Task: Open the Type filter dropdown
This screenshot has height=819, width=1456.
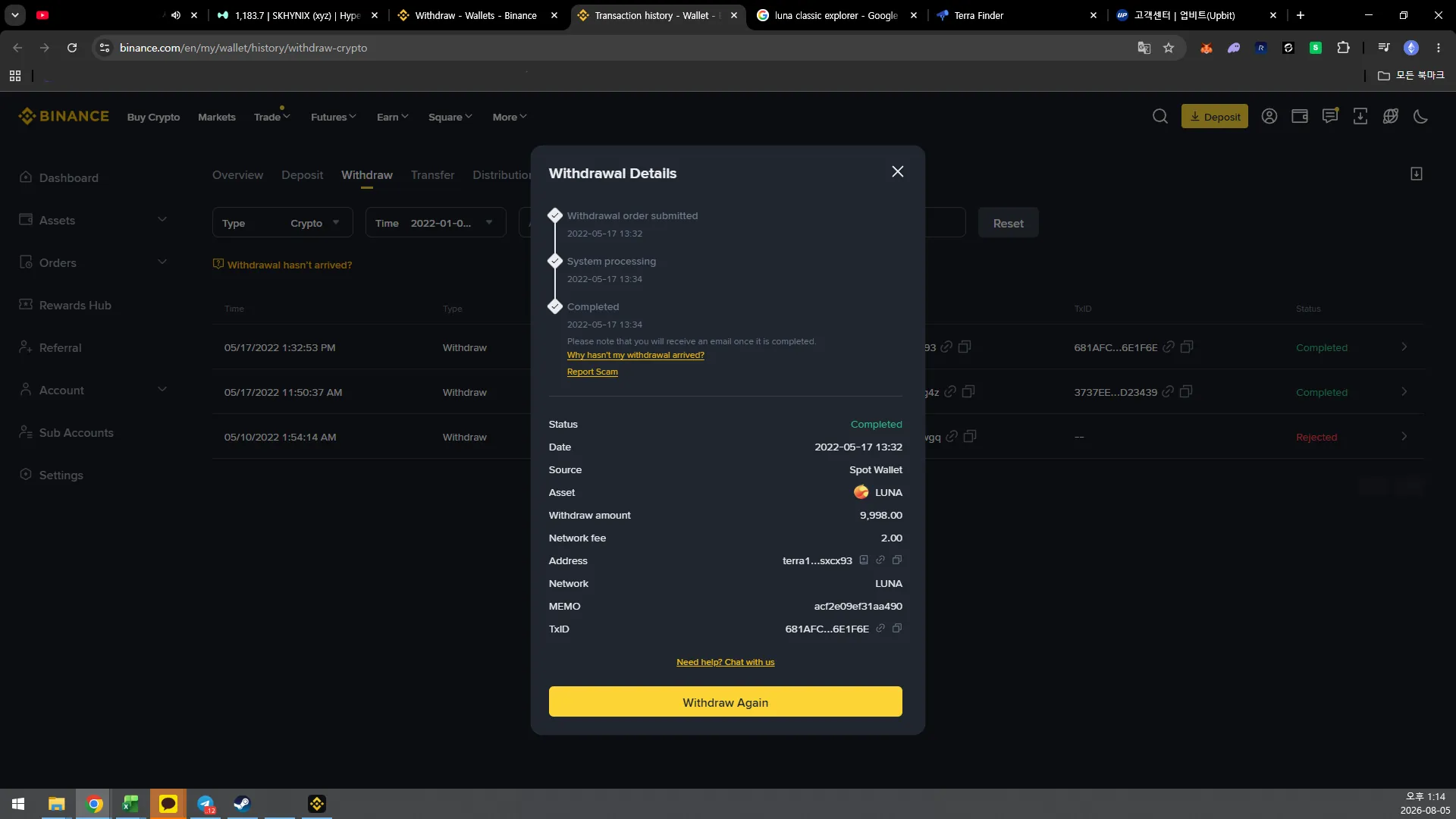Action: (x=282, y=223)
